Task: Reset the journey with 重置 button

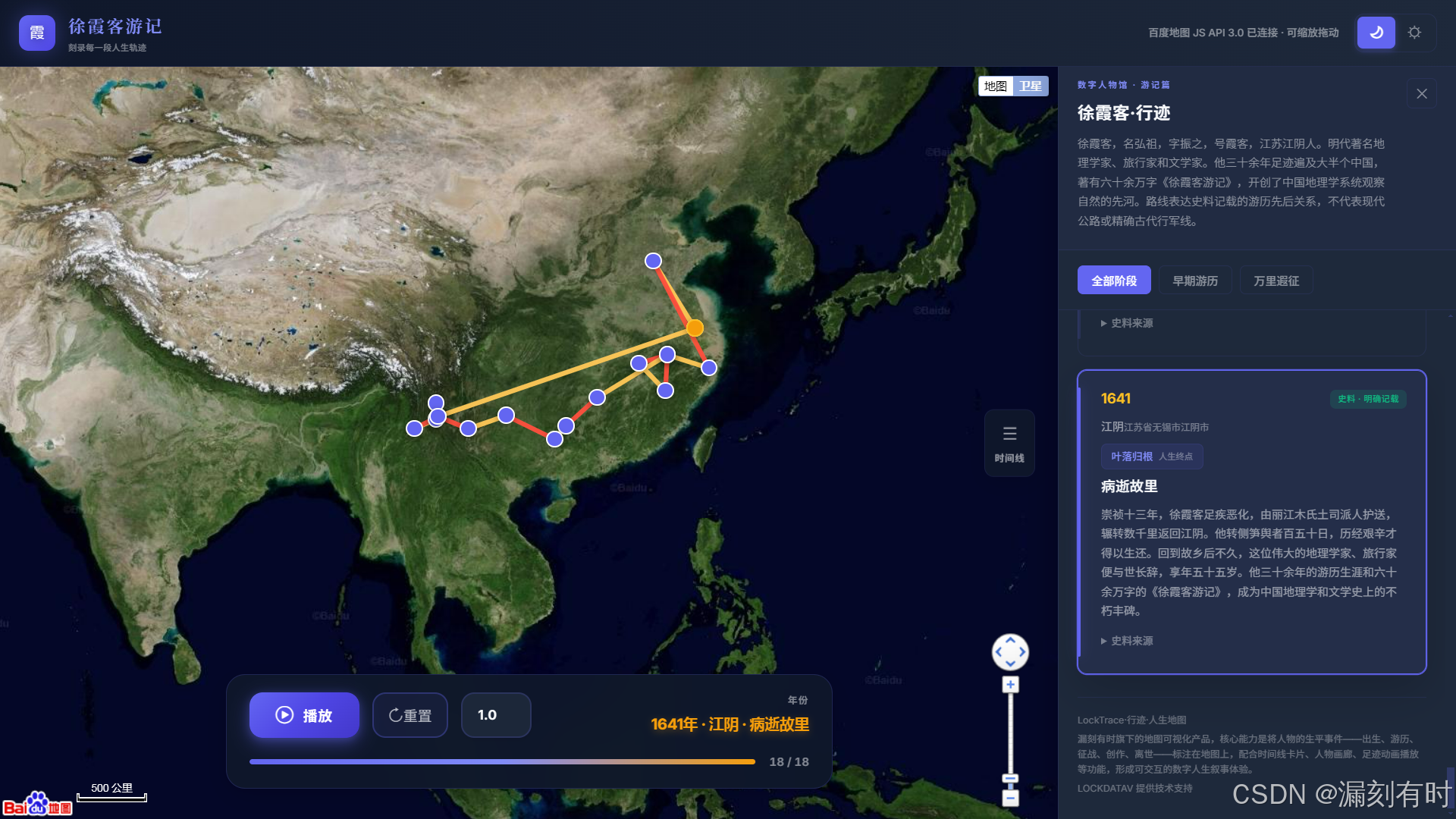Action: point(410,715)
